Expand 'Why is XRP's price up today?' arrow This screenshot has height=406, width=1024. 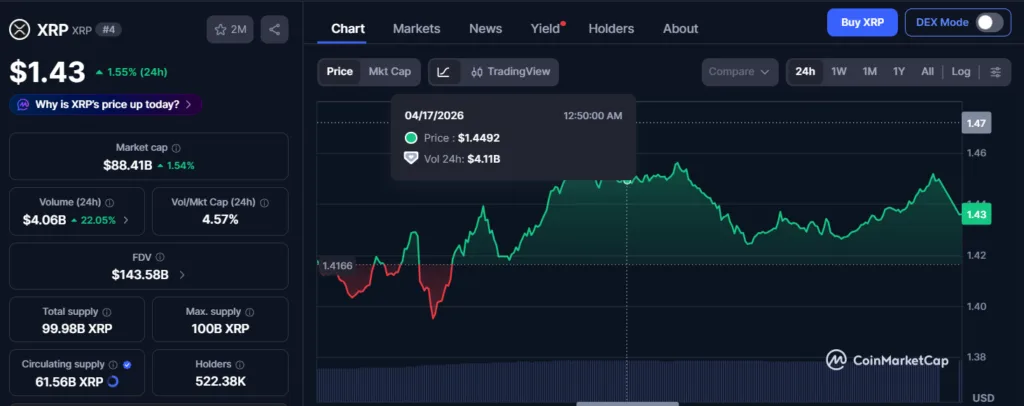coord(189,104)
